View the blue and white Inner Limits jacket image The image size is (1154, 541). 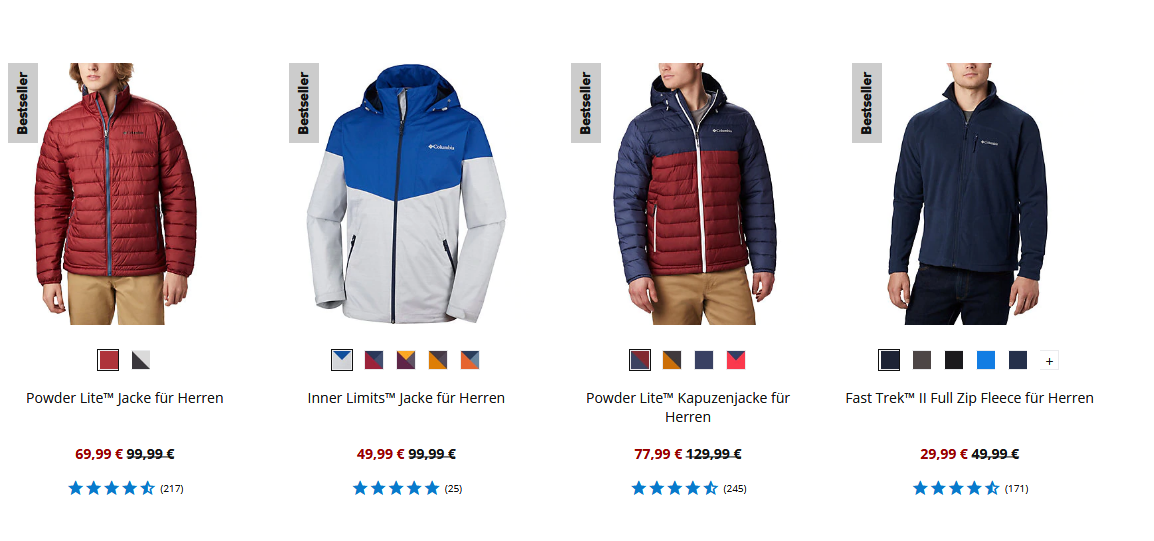click(406, 194)
